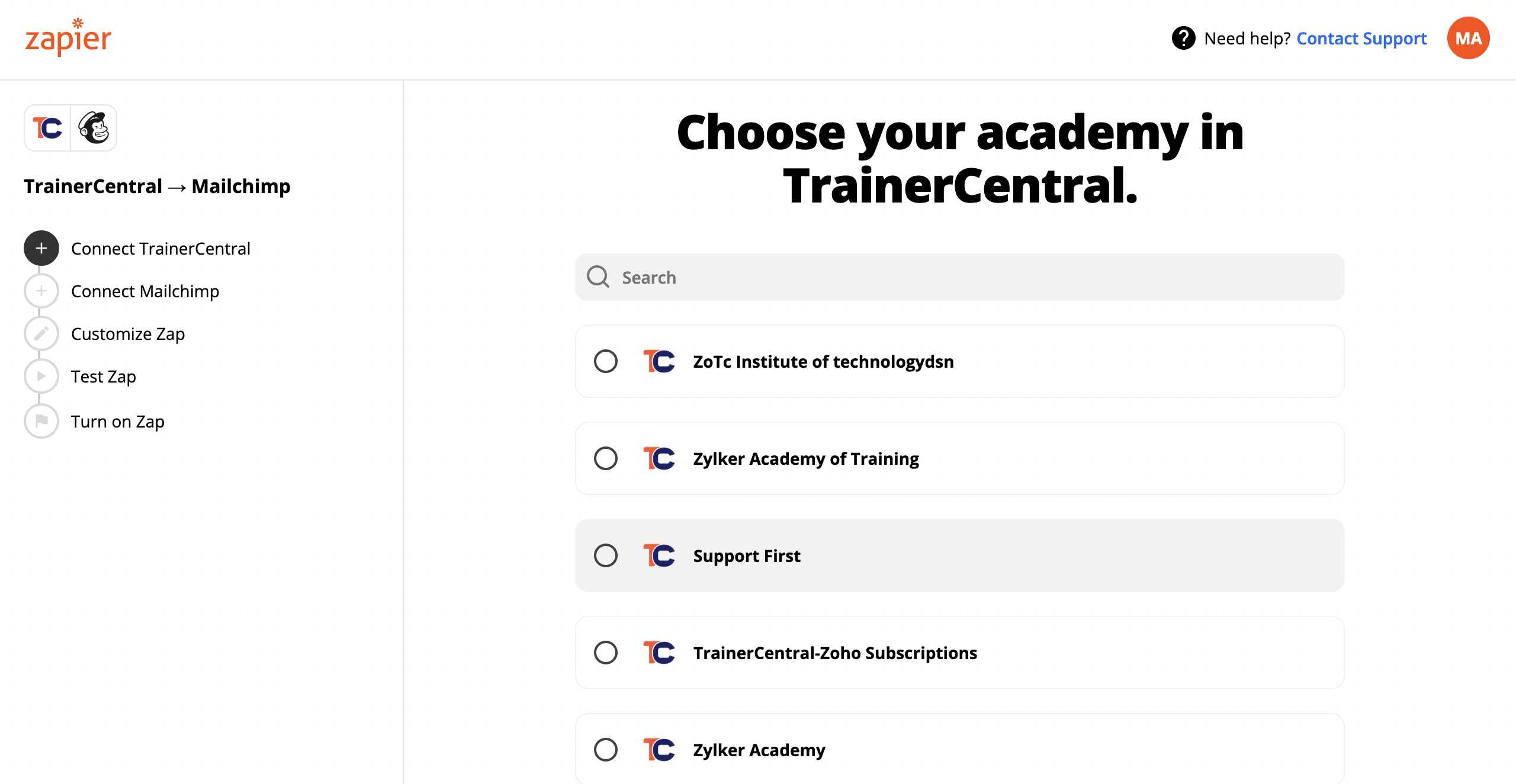Screen dimensions: 1516x784
Task: Go to the Connect Mailchimp step
Action: (145, 291)
